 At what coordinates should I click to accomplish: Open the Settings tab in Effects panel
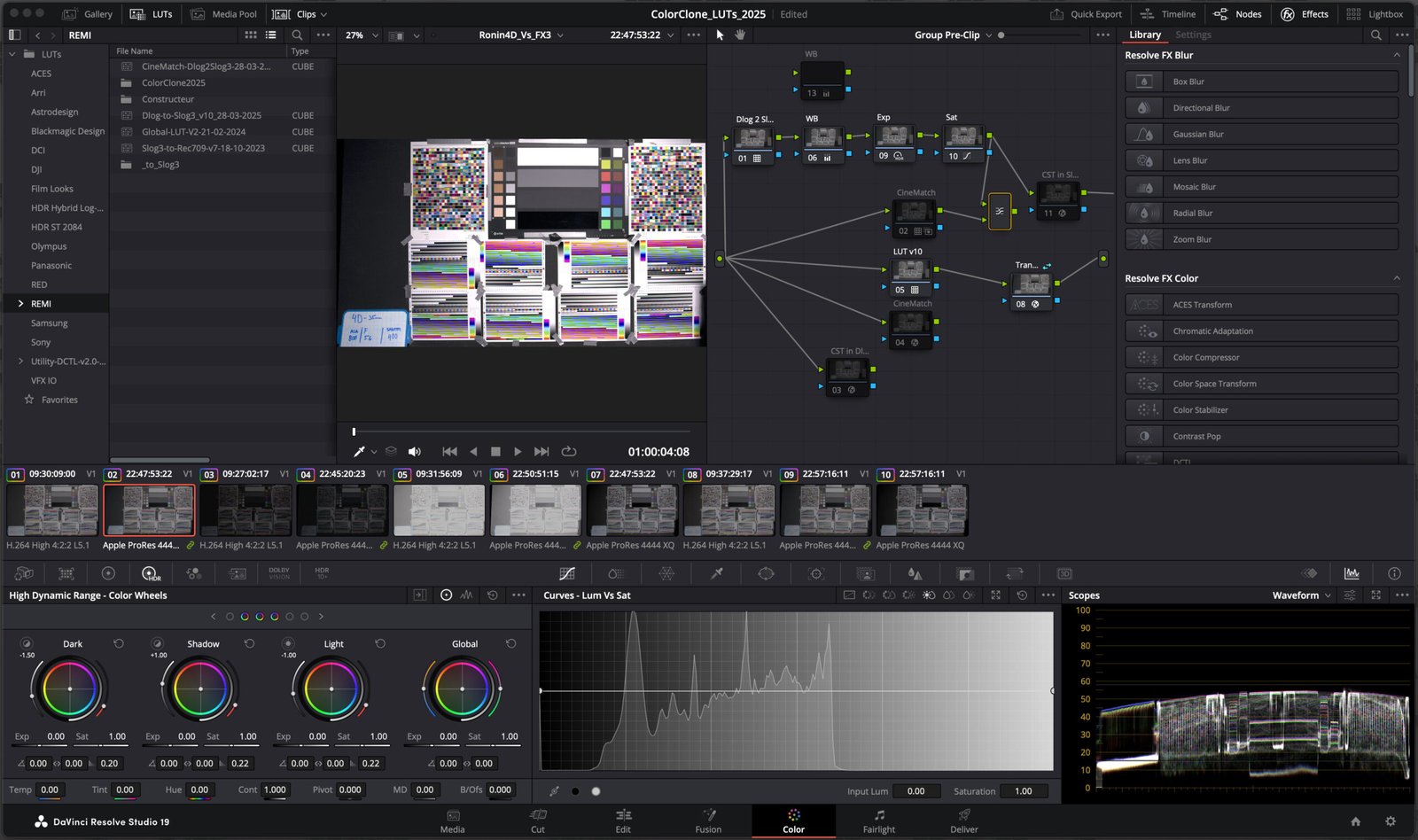coord(1193,35)
